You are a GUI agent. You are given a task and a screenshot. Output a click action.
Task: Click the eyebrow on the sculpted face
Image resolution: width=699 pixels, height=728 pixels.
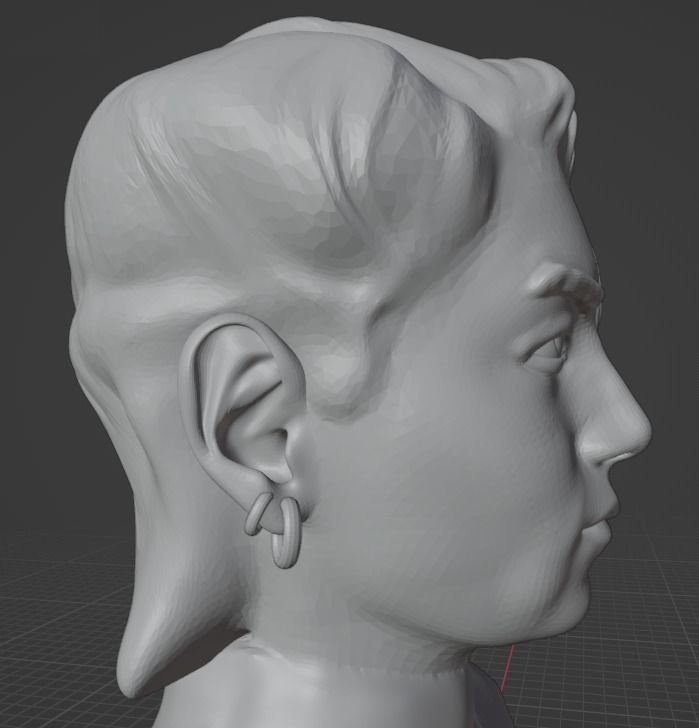point(566,286)
